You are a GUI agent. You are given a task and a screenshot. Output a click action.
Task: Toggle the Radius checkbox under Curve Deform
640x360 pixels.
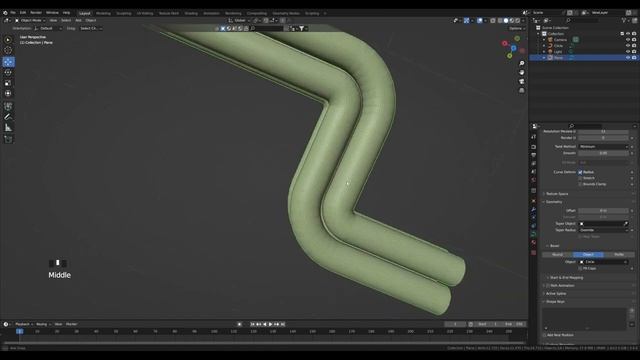(580, 172)
